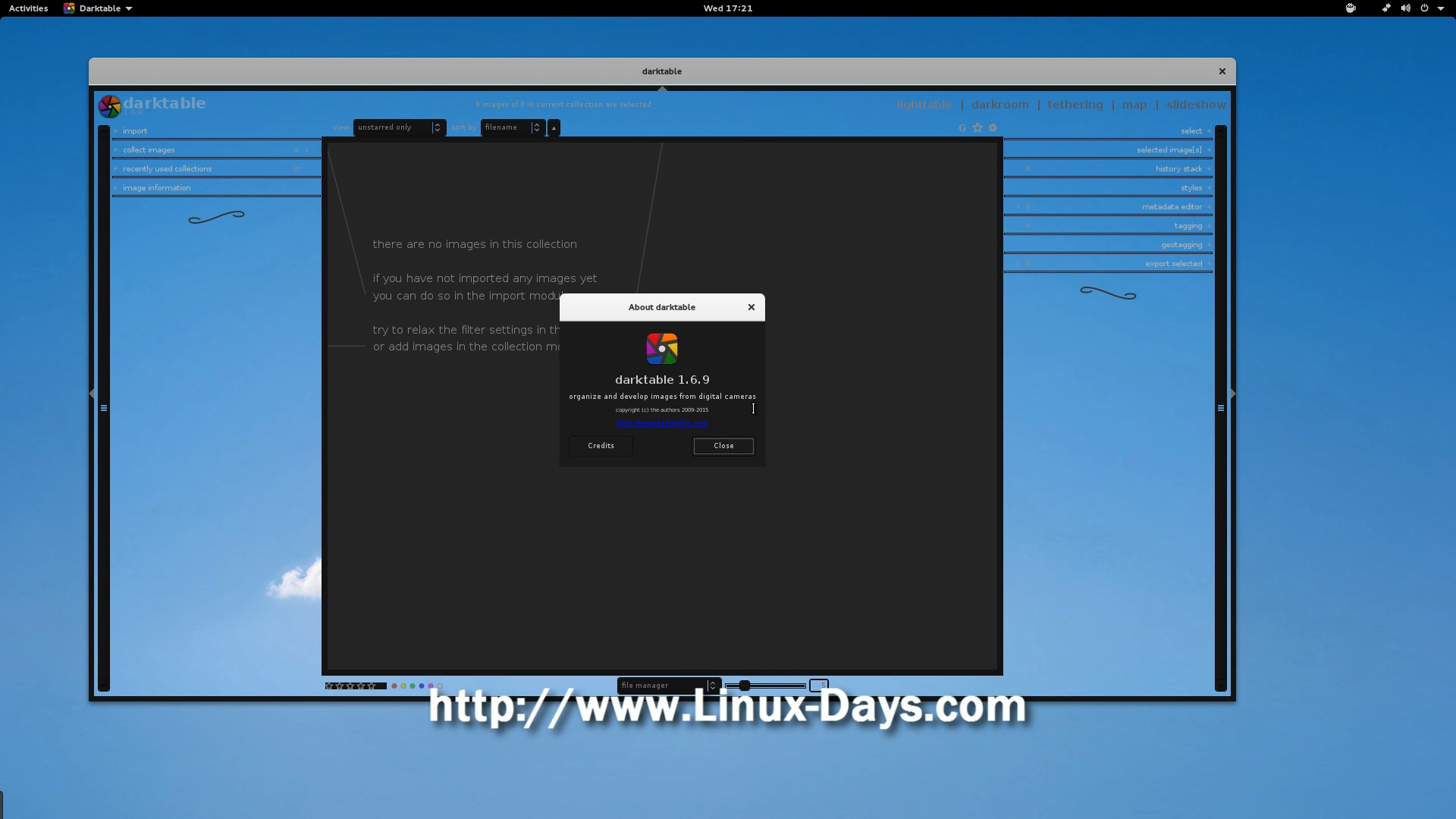The width and height of the screenshot is (1456, 819).
Task: Click the reset icon on history stack row
Action: (1028, 169)
